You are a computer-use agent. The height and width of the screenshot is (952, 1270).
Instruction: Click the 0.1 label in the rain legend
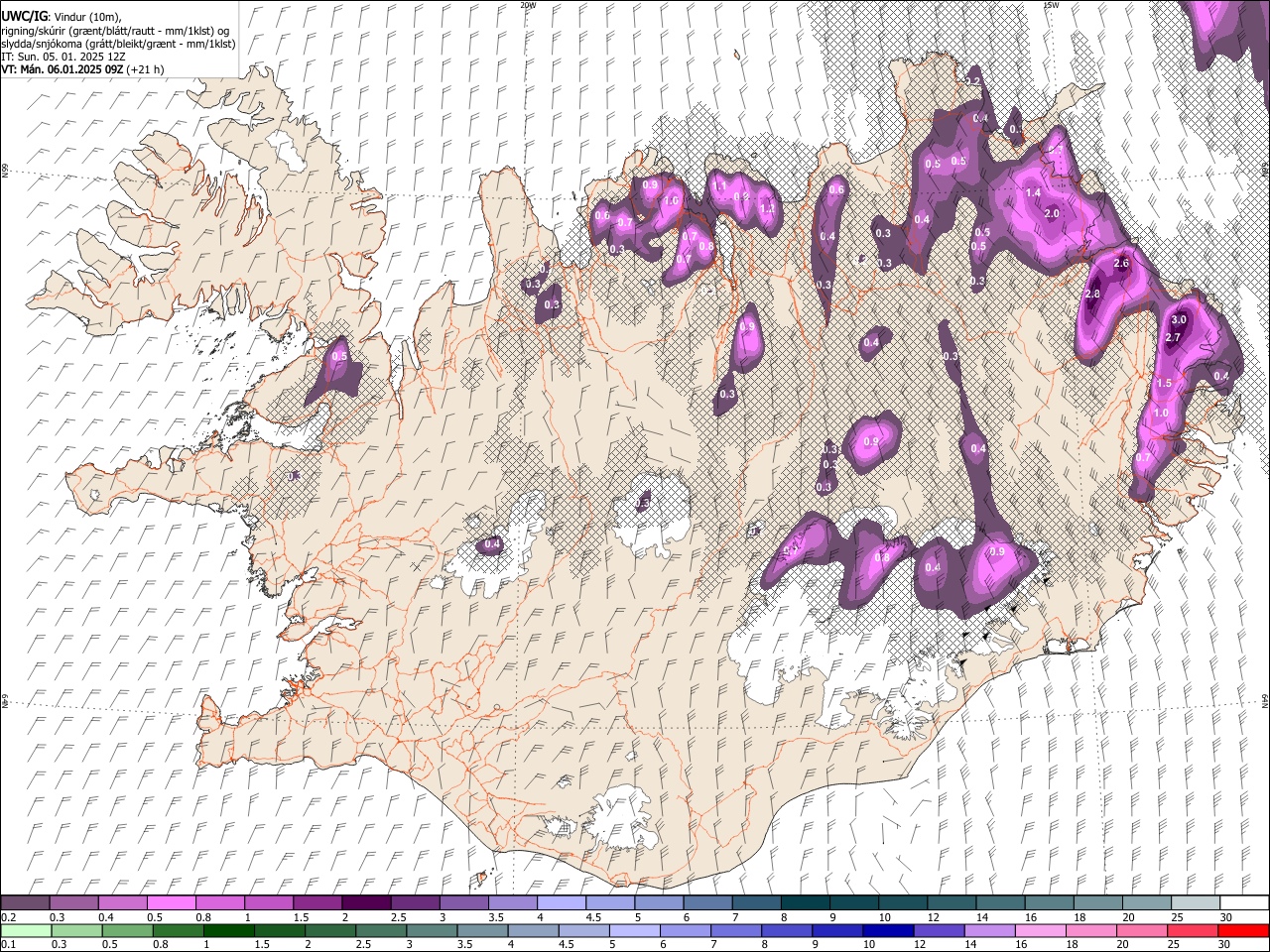pyautogui.click(x=9, y=944)
